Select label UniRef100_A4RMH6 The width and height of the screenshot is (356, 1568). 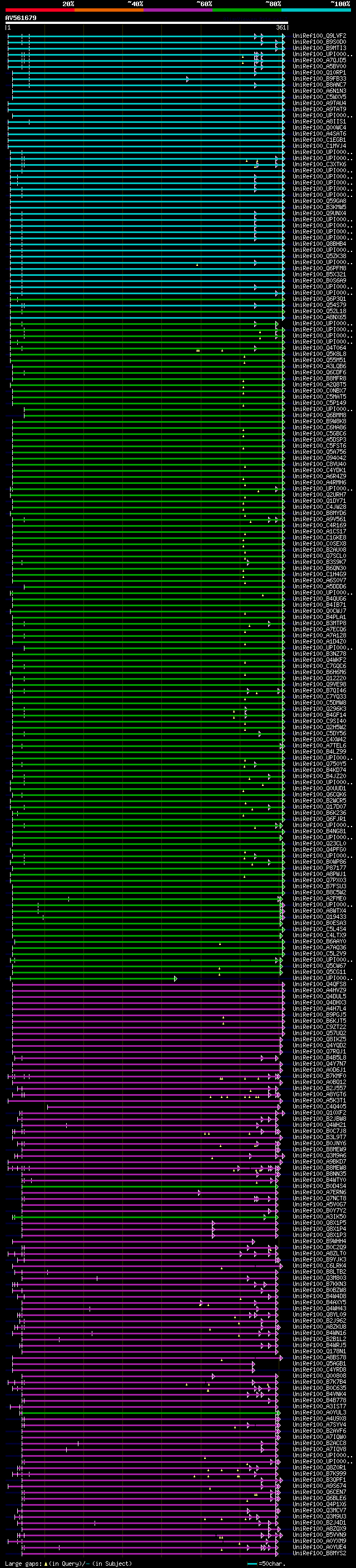[319, 483]
